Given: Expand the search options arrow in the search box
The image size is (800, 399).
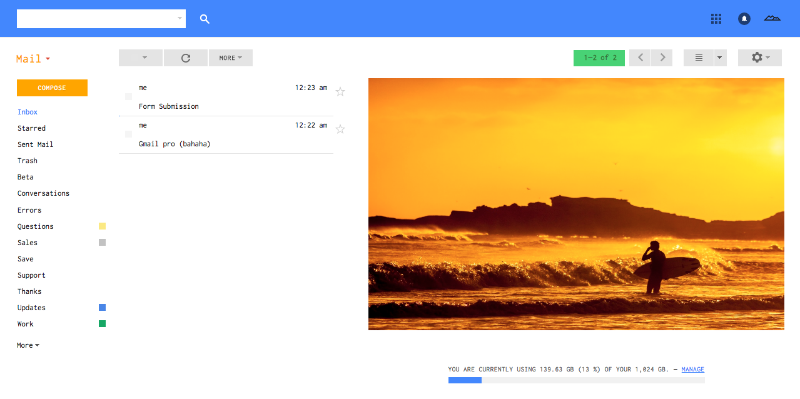Looking at the screenshot, I should coord(180,18).
